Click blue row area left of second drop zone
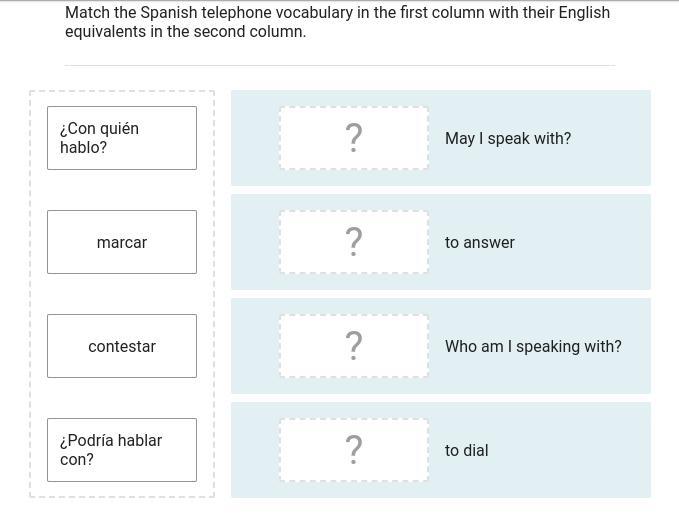The image size is (679, 530). 255,242
